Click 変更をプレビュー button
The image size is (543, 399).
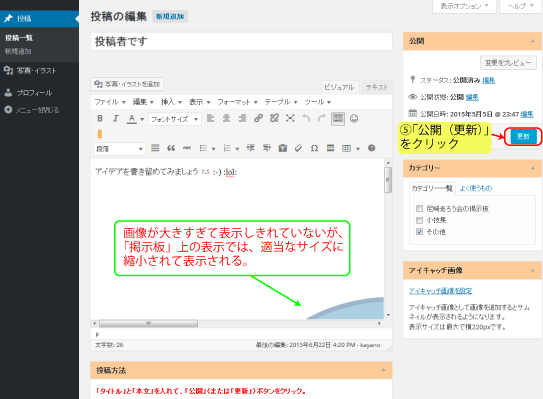coord(508,63)
